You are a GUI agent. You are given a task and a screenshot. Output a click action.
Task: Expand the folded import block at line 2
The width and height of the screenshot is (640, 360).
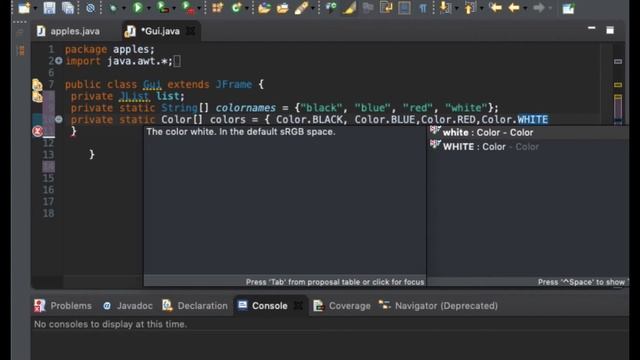[x=59, y=61]
